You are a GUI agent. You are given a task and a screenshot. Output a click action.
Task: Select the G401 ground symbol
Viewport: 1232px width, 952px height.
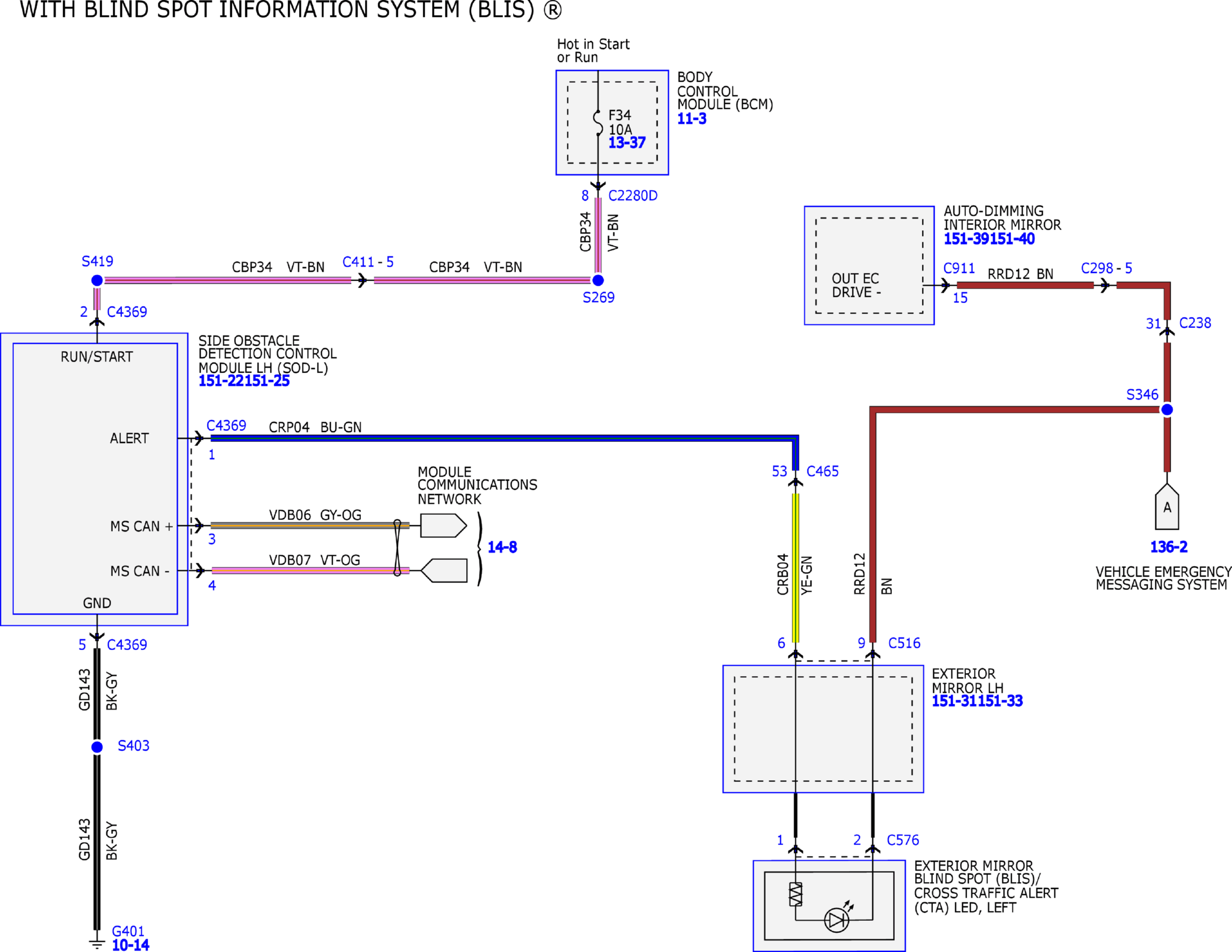97,943
